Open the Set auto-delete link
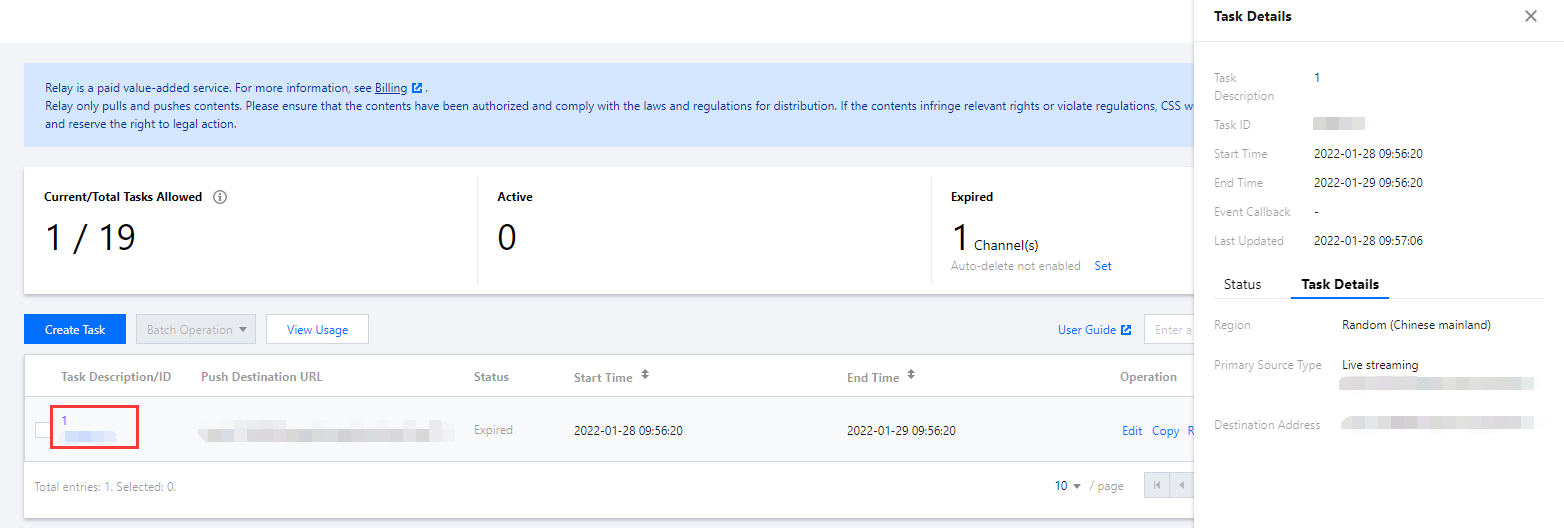Screen dimensions: 1564x528 pos(1102,266)
